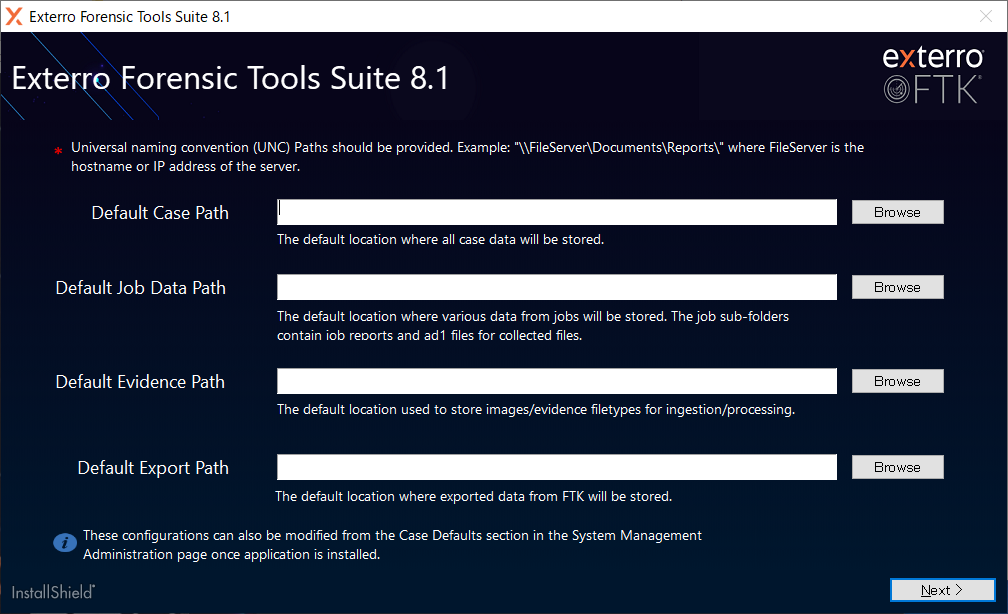Click the Default Case Path input field

(557, 212)
